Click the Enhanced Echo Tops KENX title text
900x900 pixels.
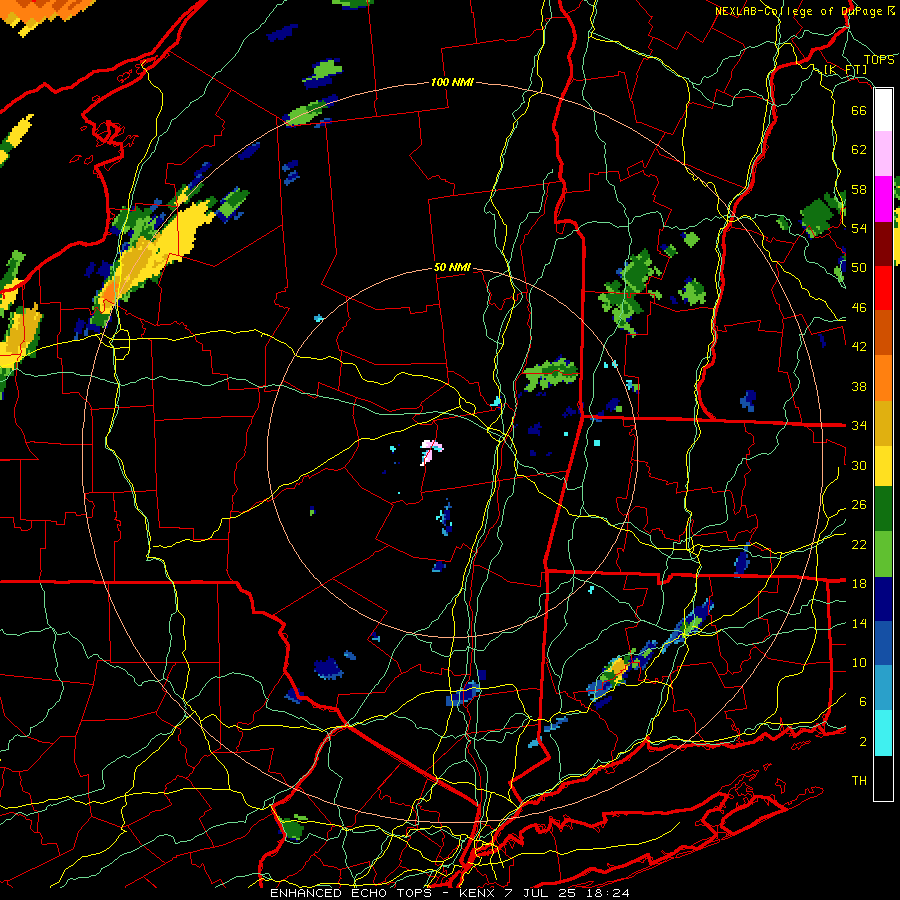449,893
